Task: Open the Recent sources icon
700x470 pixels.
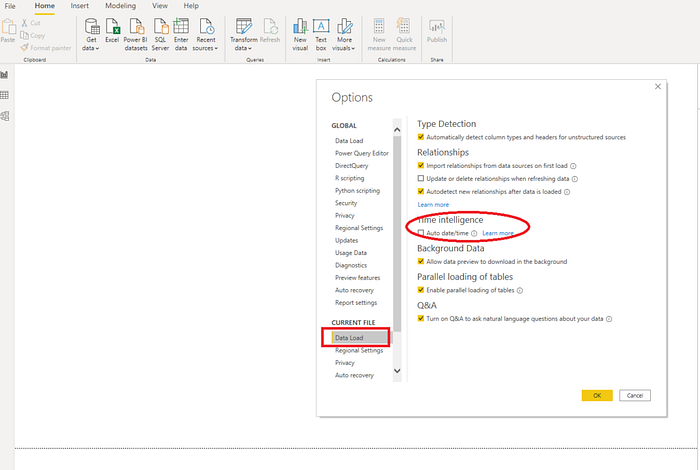Action: pos(206,27)
